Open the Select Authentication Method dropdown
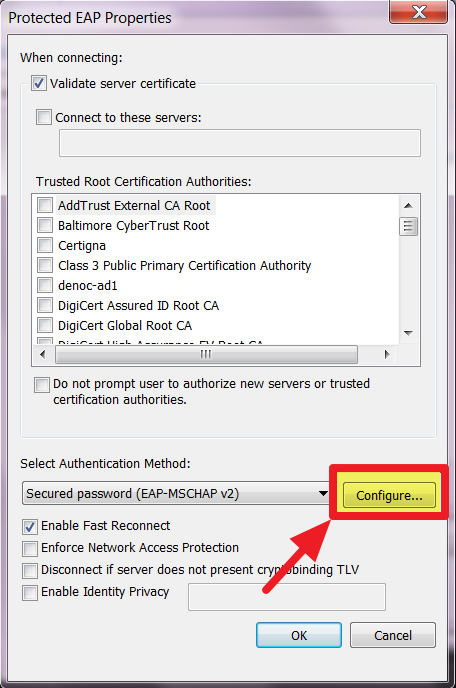The height and width of the screenshot is (688, 456). pyautogui.click(x=176, y=493)
